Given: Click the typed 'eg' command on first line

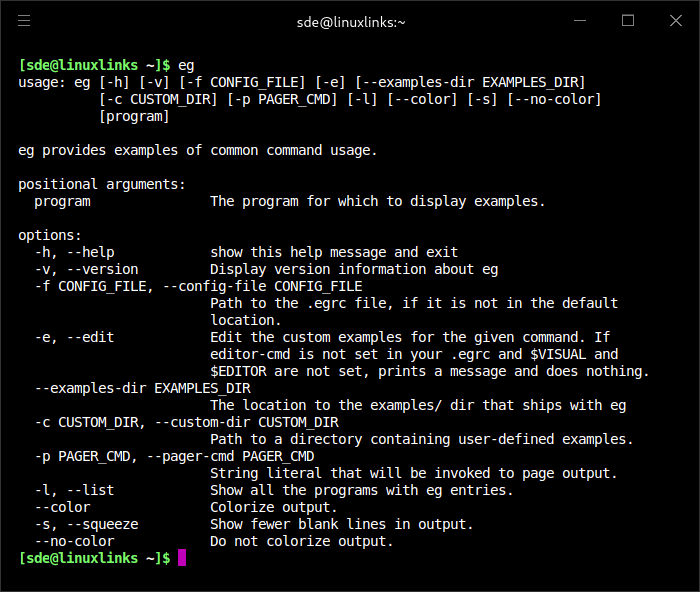Looking at the screenshot, I should coord(186,65).
